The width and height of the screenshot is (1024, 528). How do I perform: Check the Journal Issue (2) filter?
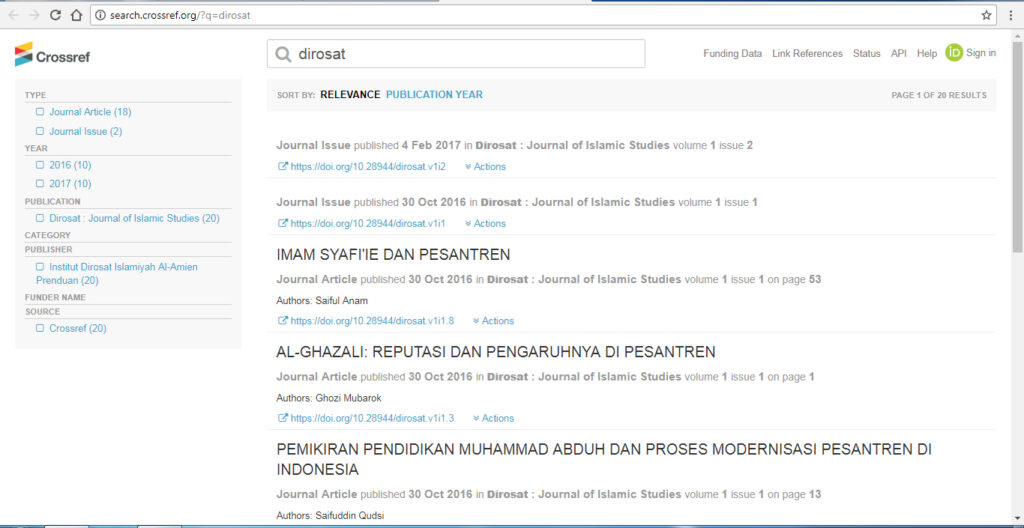(x=40, y=131)
